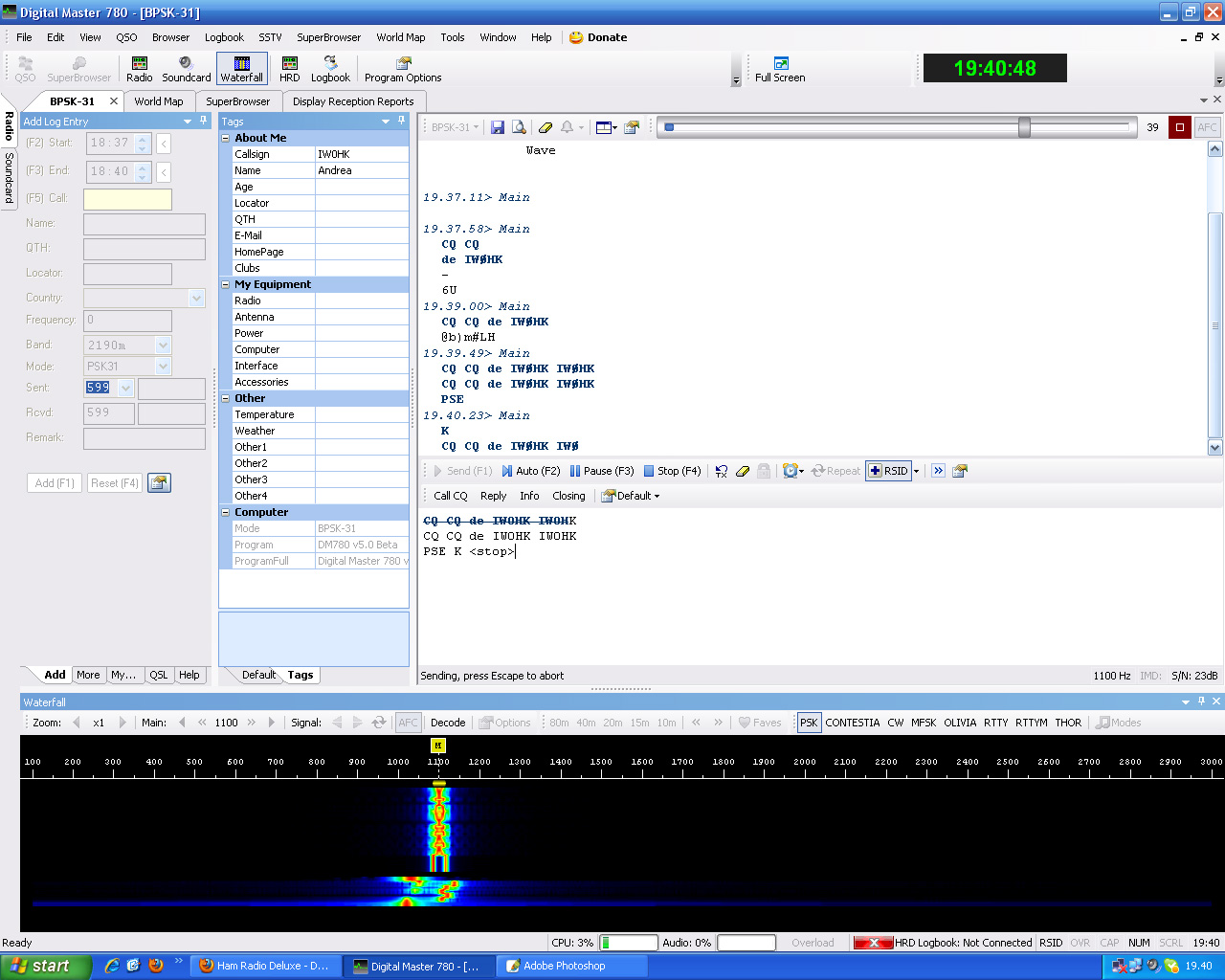This screenshot has width=1225, height=980.
Task: Click the log entry options icon beside Reset
Action: coord(159,483)
